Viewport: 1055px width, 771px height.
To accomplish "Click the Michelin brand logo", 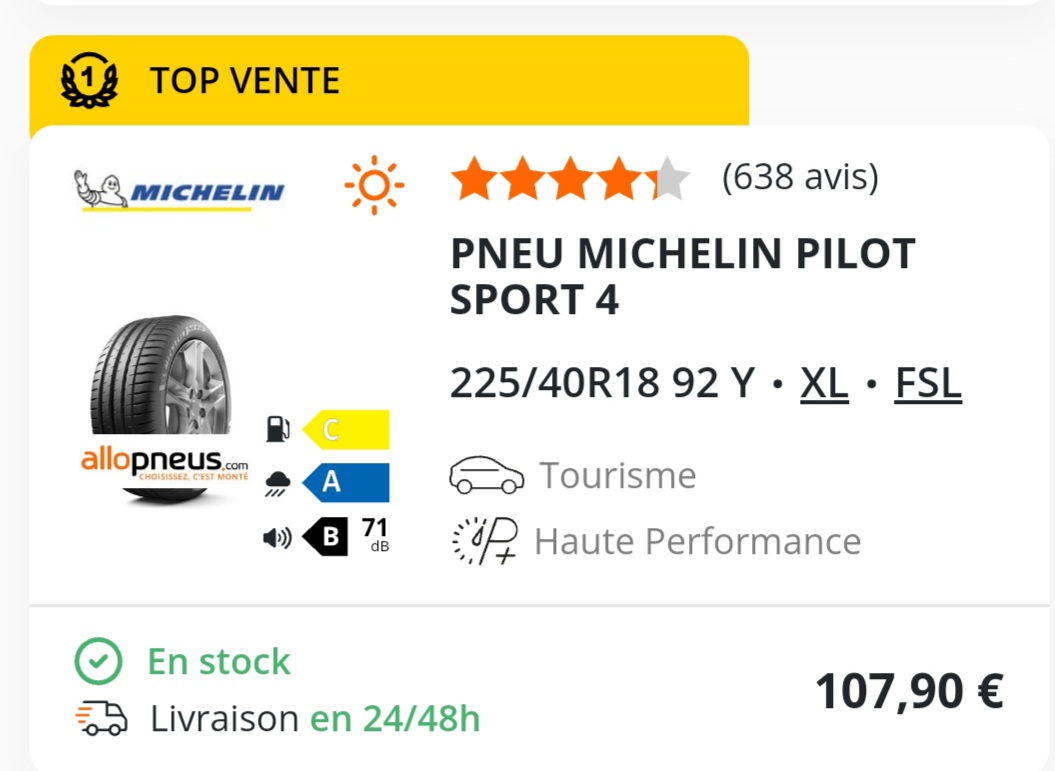I will [x=179, y=190].
